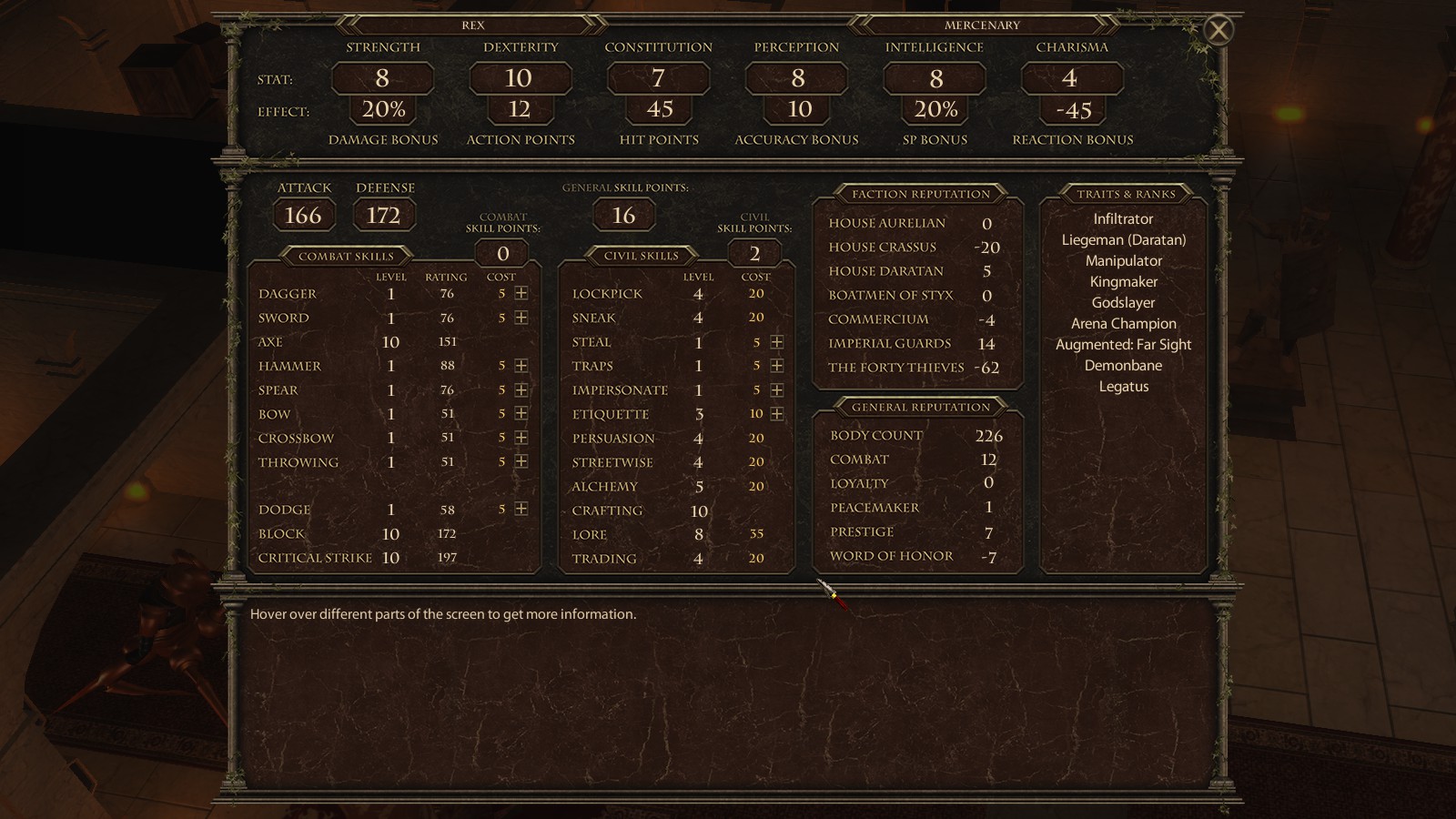Image resolution: width=1456 pixels, height=819 pixels.
Task: Click the Accuracy Bonus effect value
Action: [x=798, y=110]
